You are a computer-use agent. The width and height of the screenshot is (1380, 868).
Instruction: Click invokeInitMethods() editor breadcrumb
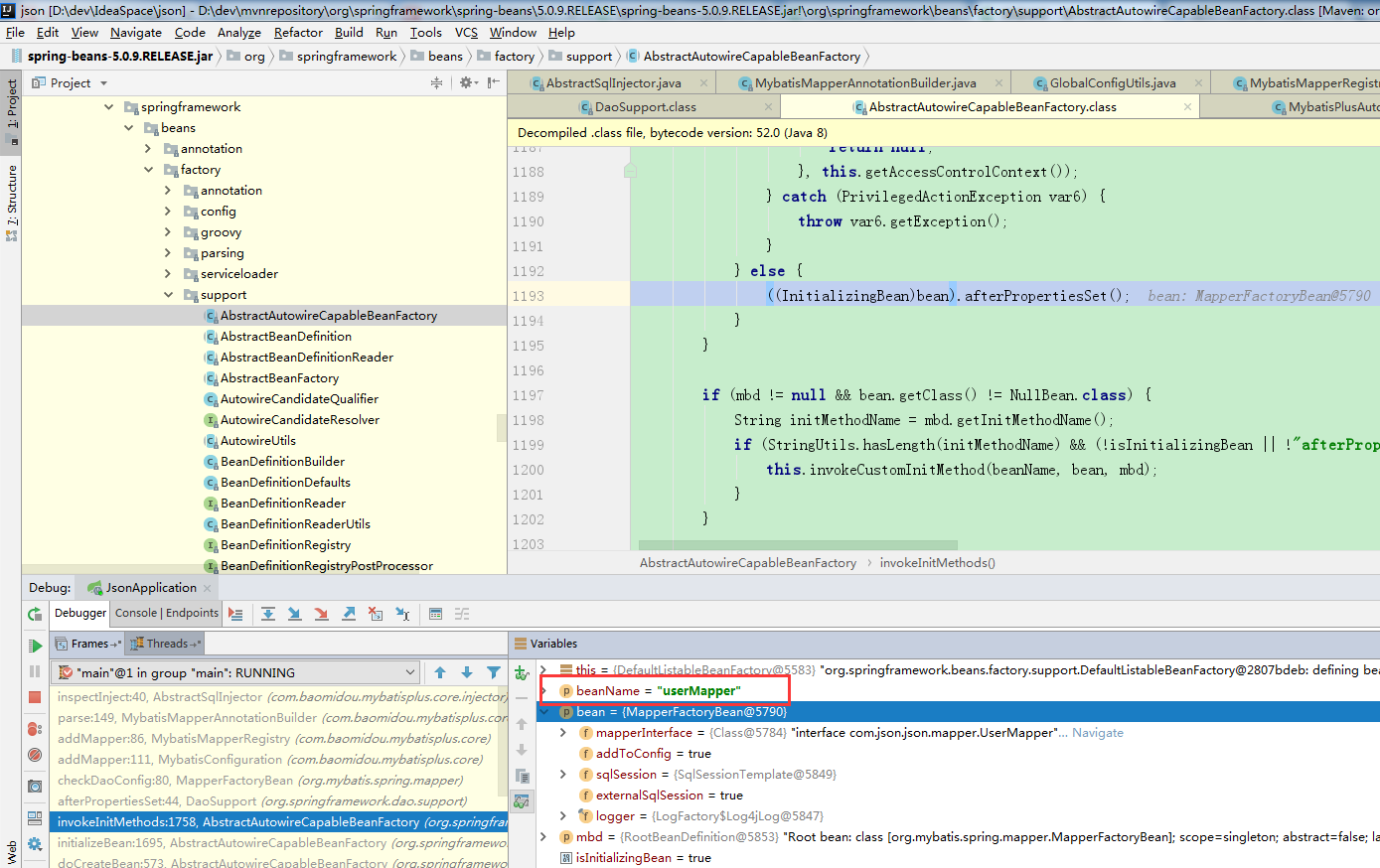point(937,562)
